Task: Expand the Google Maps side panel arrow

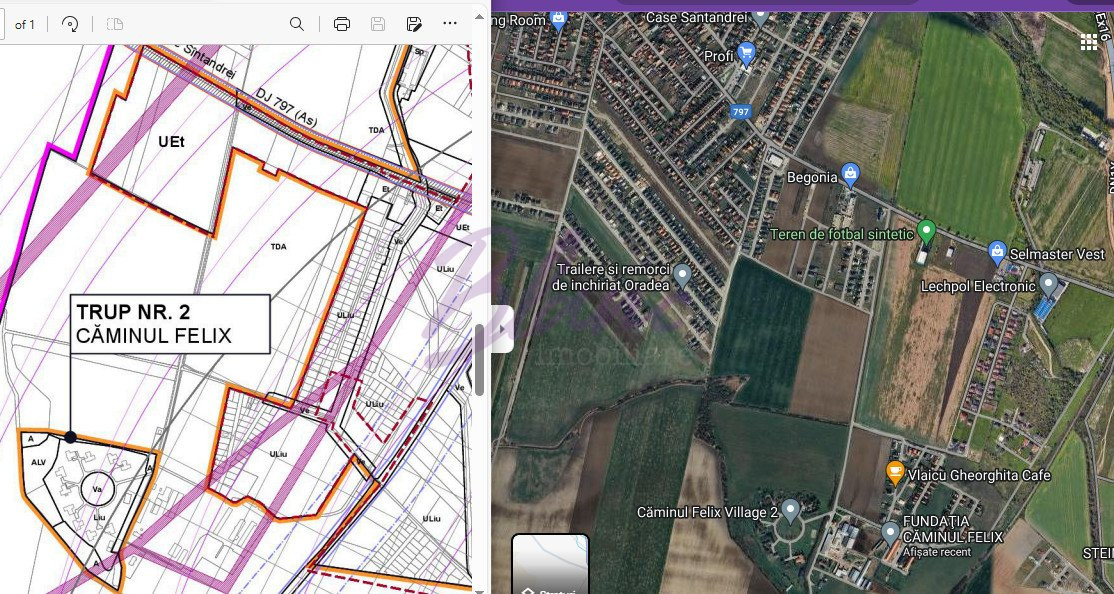Action: point(502,329)
